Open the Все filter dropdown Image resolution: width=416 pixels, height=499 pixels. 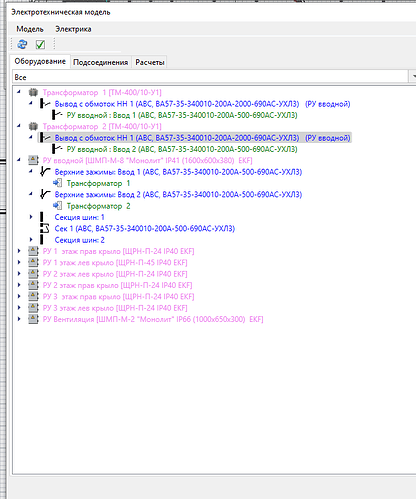[412, 77]
